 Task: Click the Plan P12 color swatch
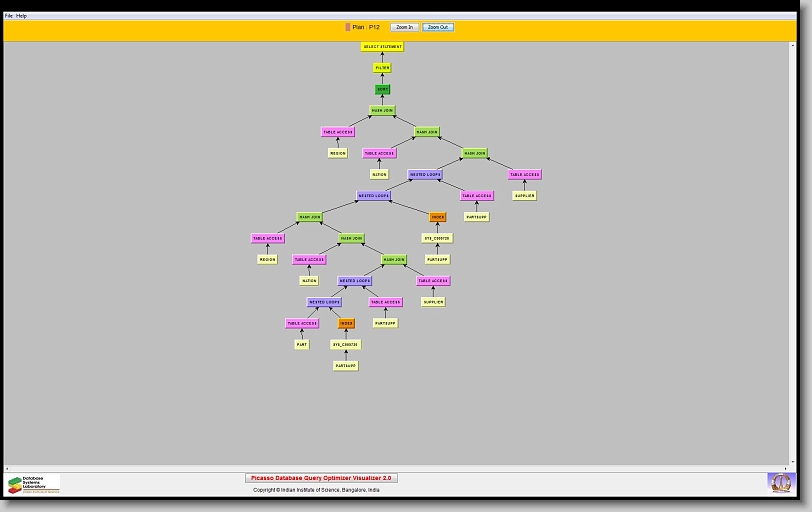347,27
